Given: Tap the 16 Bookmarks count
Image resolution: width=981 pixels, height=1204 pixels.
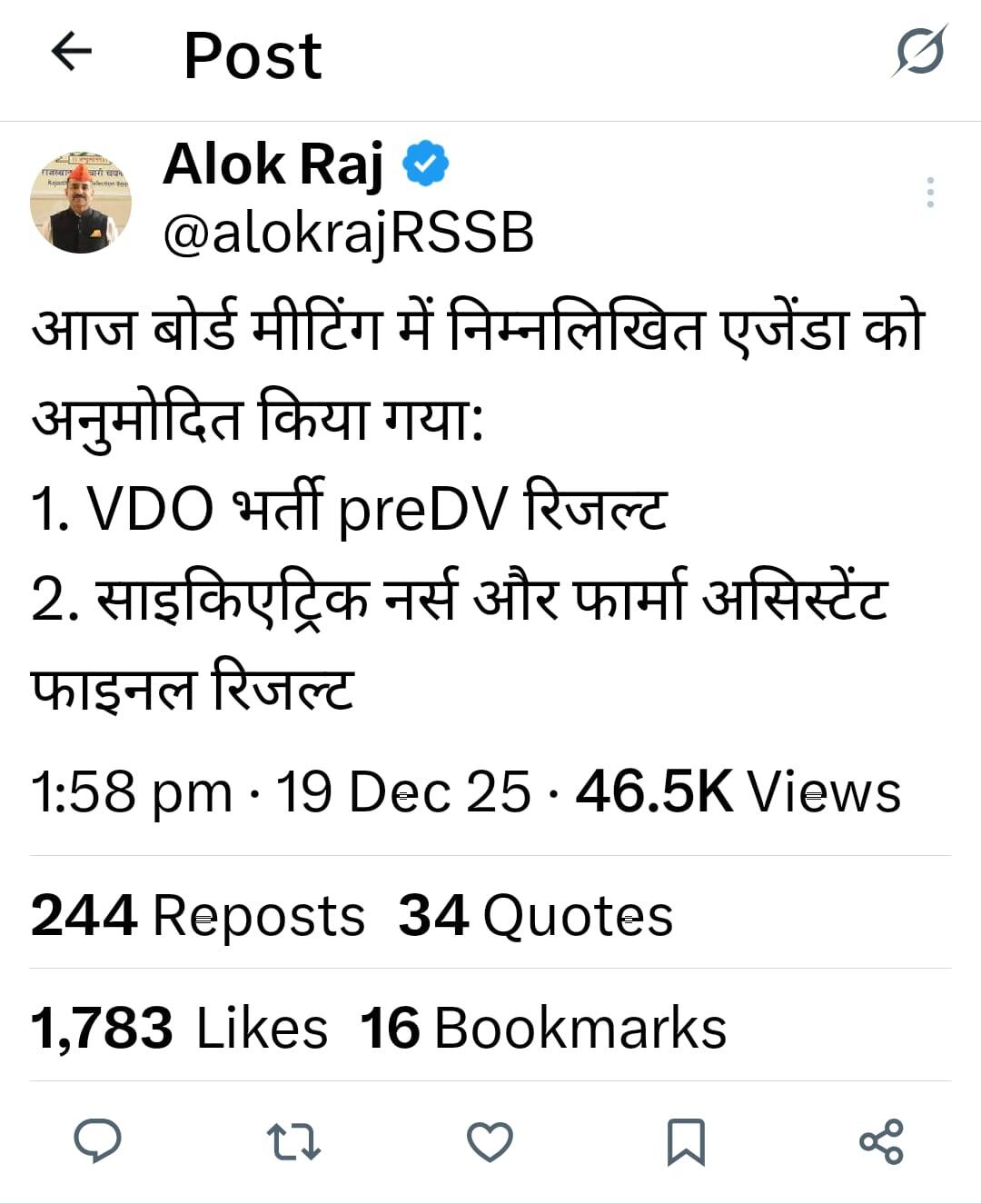Looking at the screenshot, I should [543, 1028].
